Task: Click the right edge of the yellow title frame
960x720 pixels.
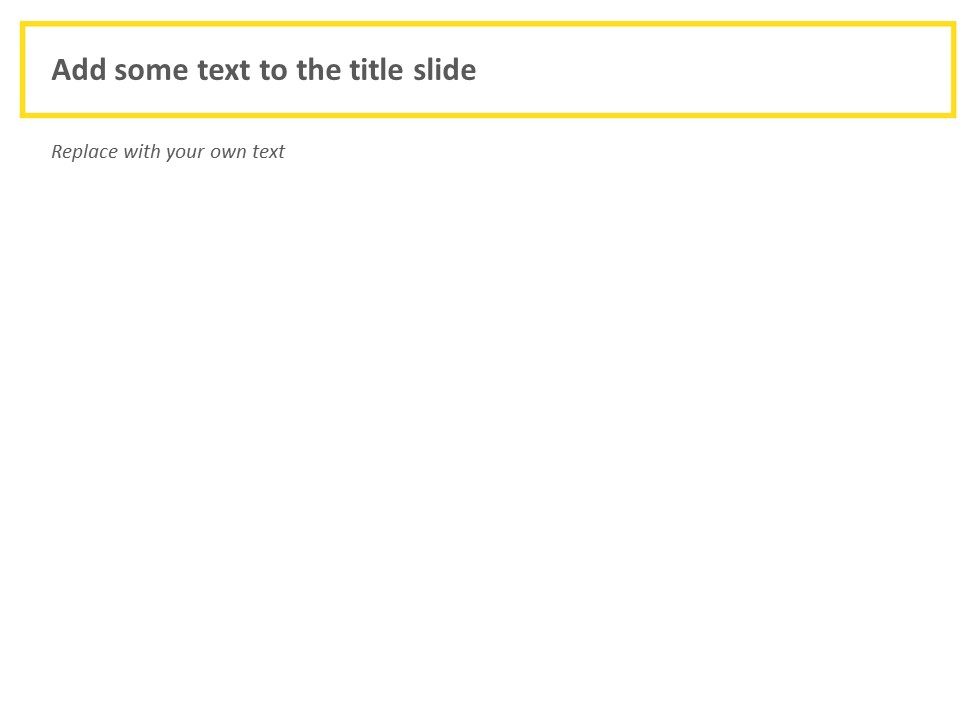Action: (953, 70)
